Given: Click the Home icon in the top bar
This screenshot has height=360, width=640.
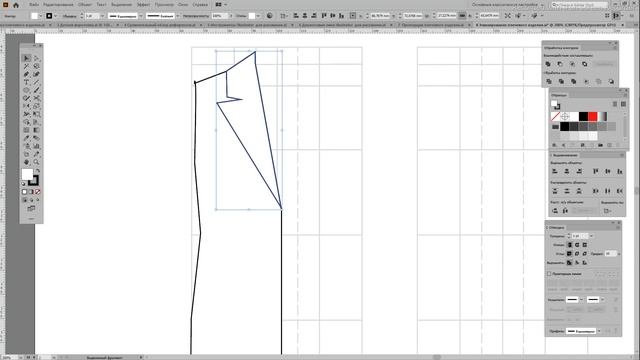Looking at the screenshot, I should [16, 5].
